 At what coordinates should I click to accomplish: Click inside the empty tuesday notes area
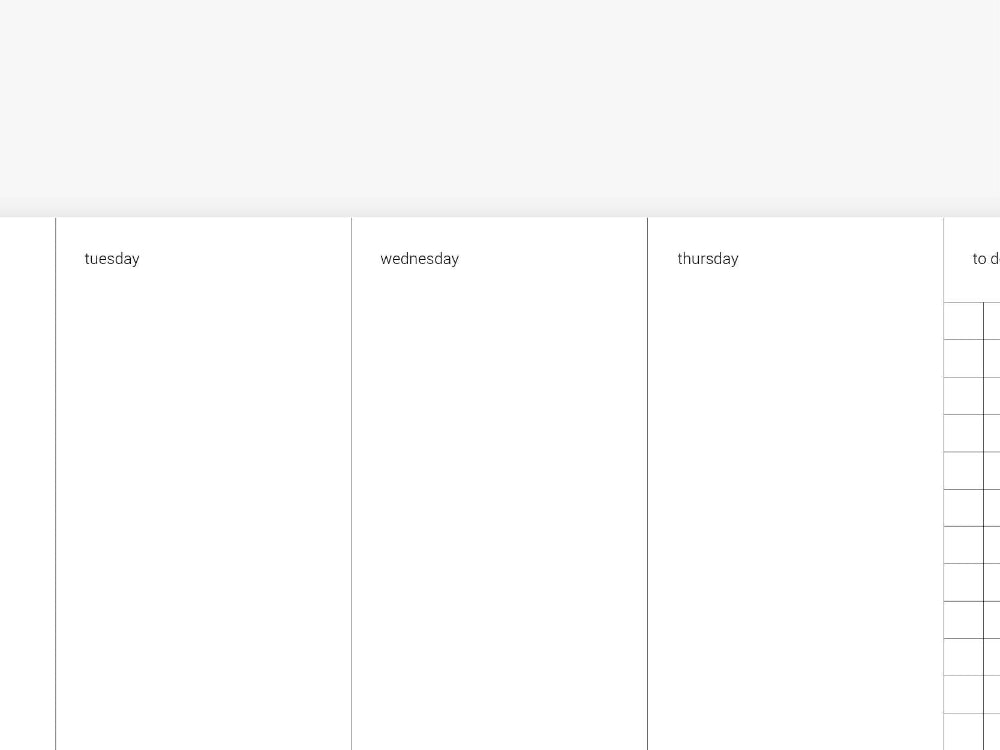point(203,500)
